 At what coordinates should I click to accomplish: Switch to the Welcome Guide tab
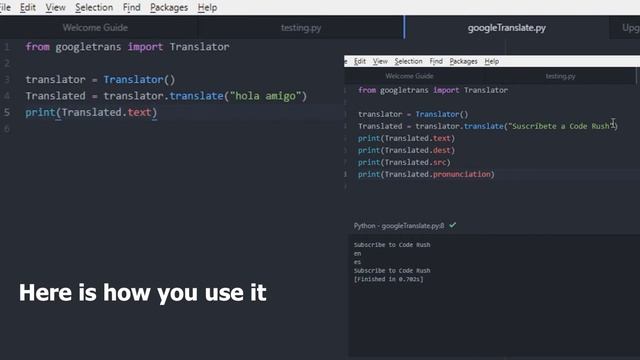coord(95,28)
